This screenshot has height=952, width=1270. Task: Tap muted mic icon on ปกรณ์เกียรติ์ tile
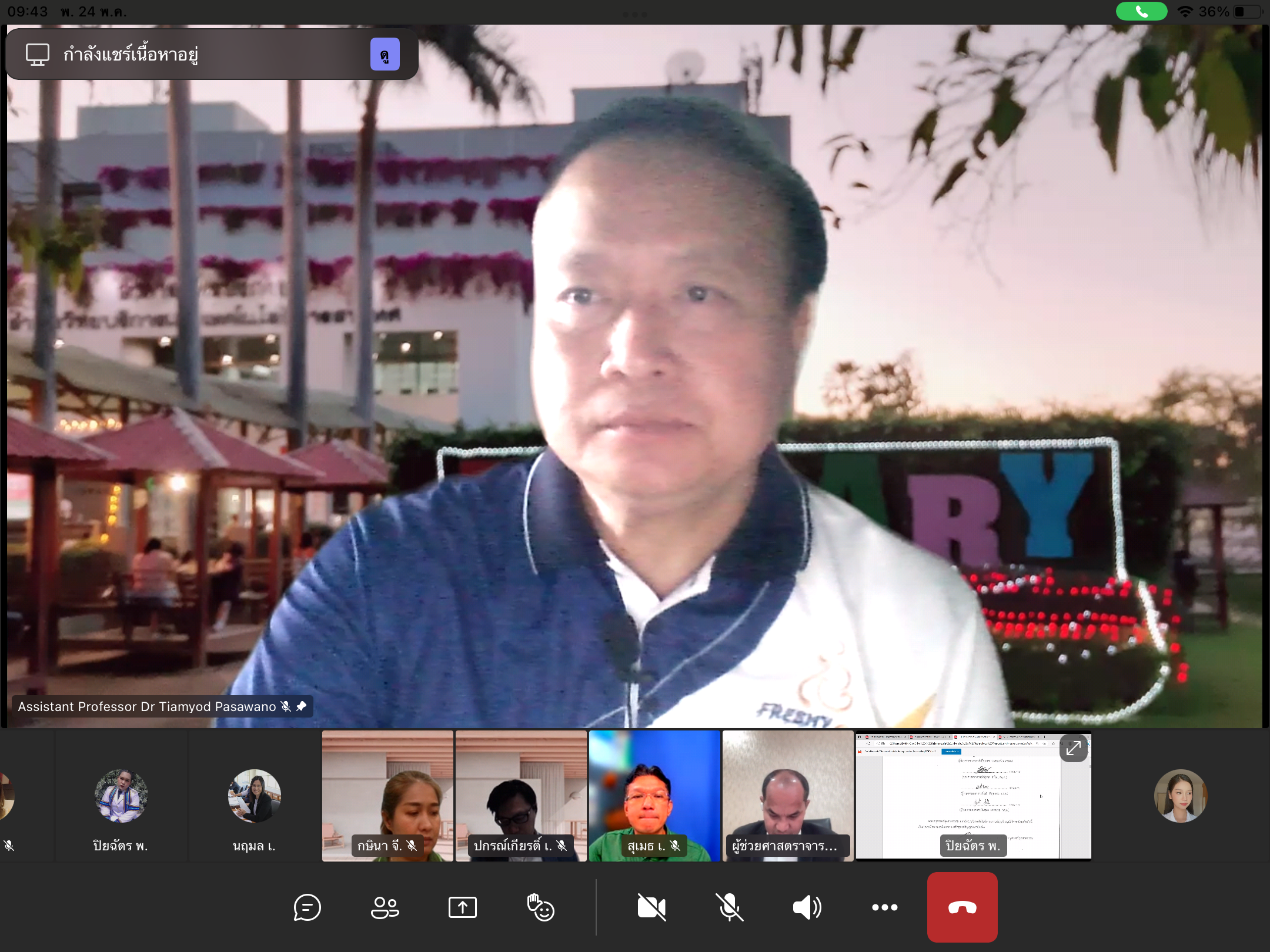[562, 846]
